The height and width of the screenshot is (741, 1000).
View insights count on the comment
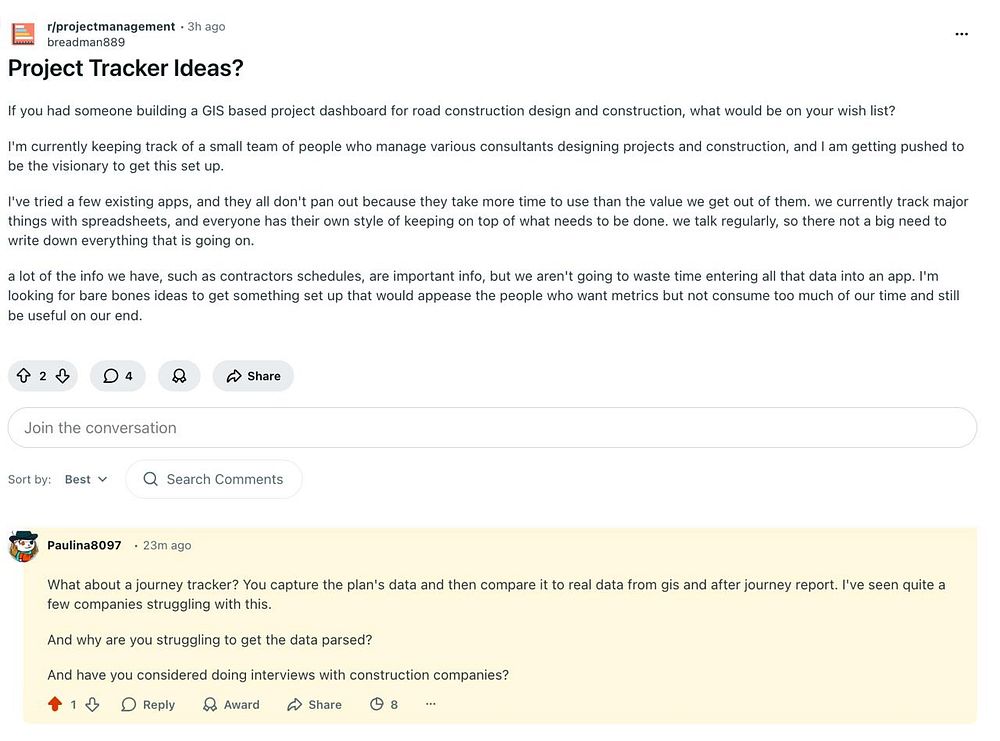(x=384, y=704)
